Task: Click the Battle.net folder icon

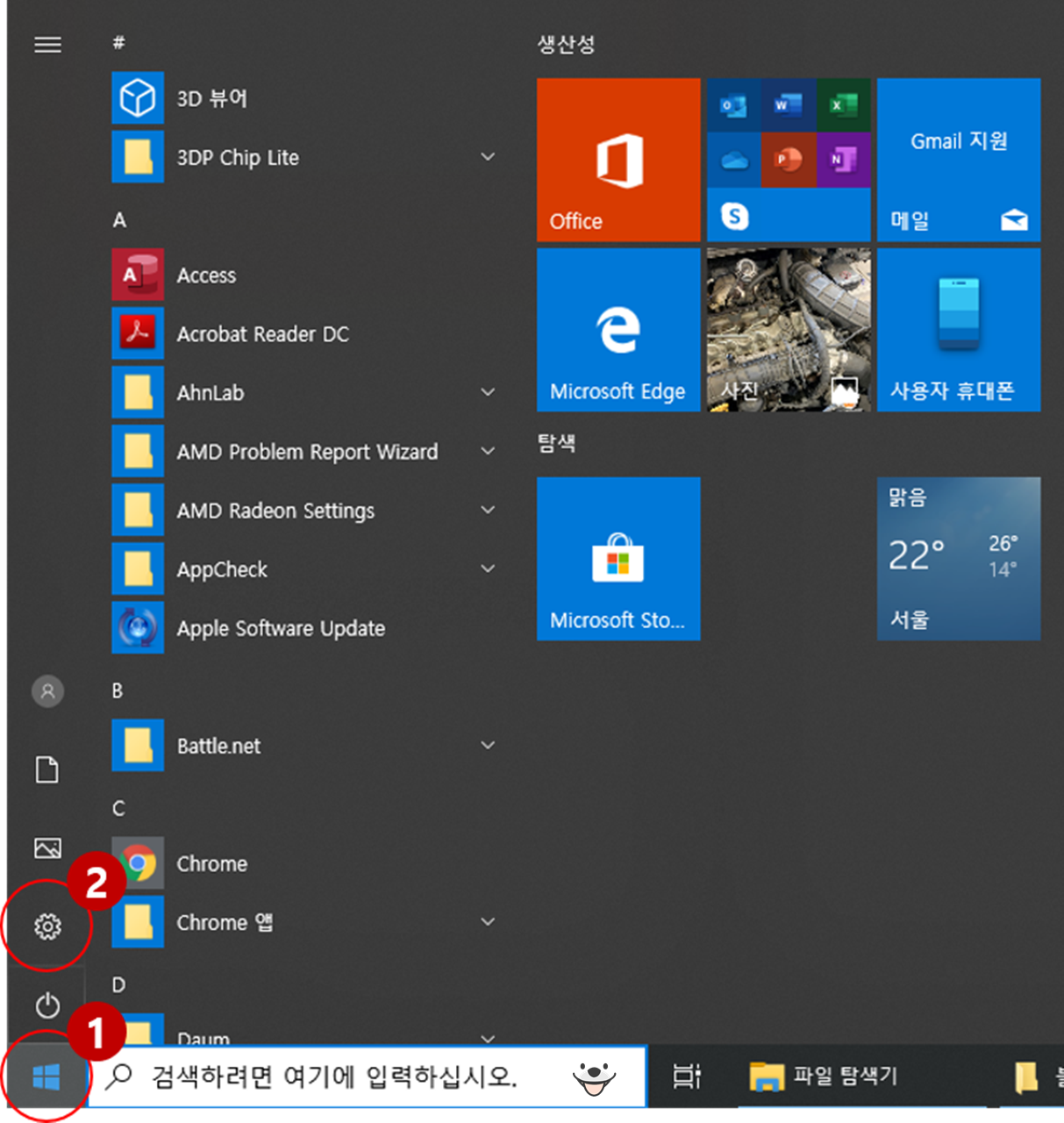Action: (138, 745)
